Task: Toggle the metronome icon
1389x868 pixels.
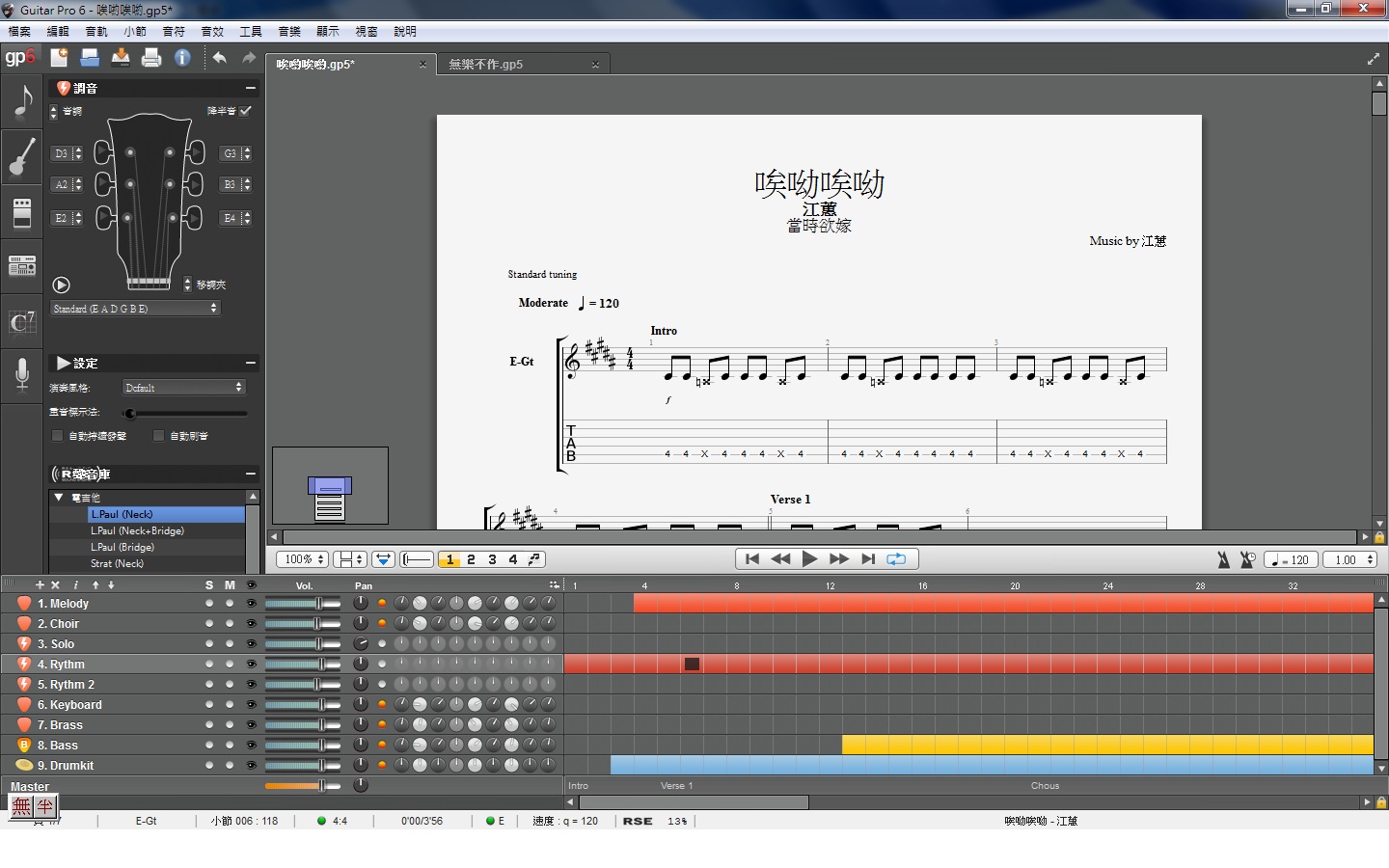Action: pos(1223,559)
